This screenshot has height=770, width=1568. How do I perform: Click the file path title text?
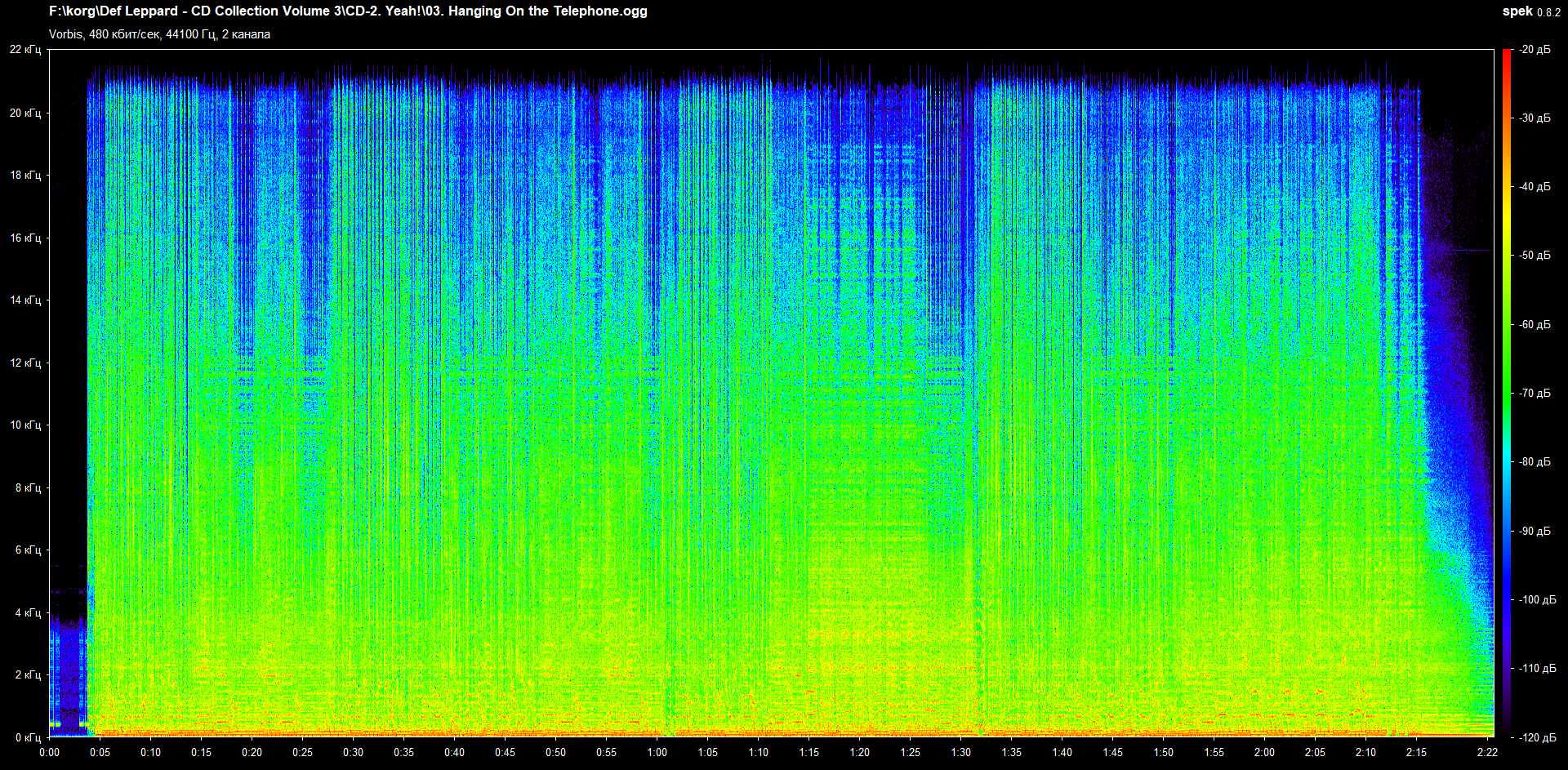point(348,11)
